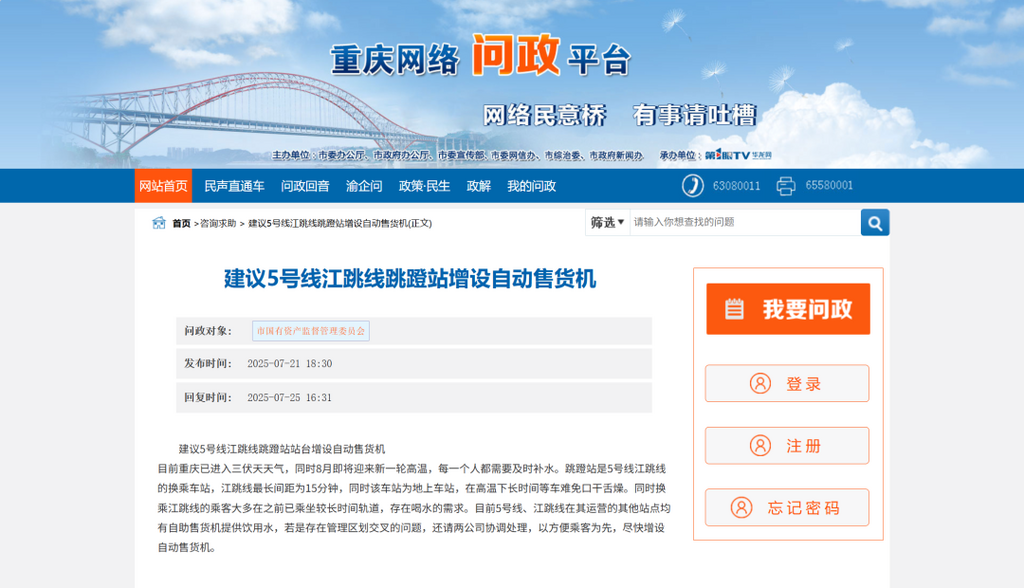Image resolution: width=1024 pixels, height=588 pixels.
Task: Go to 我的问政 in the navigation bar
Action: click(531, 186)
